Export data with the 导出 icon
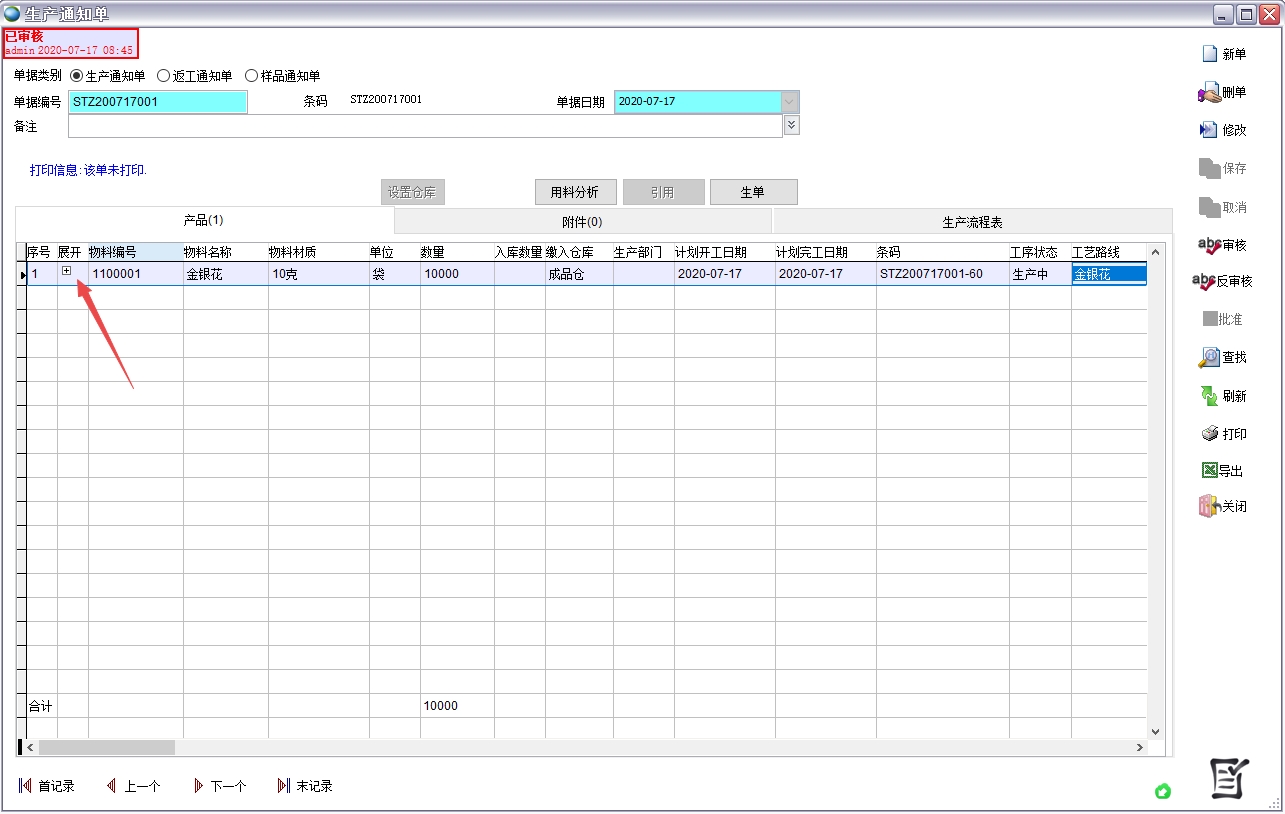The image size is (1285, 814). tap(1209, 471)
